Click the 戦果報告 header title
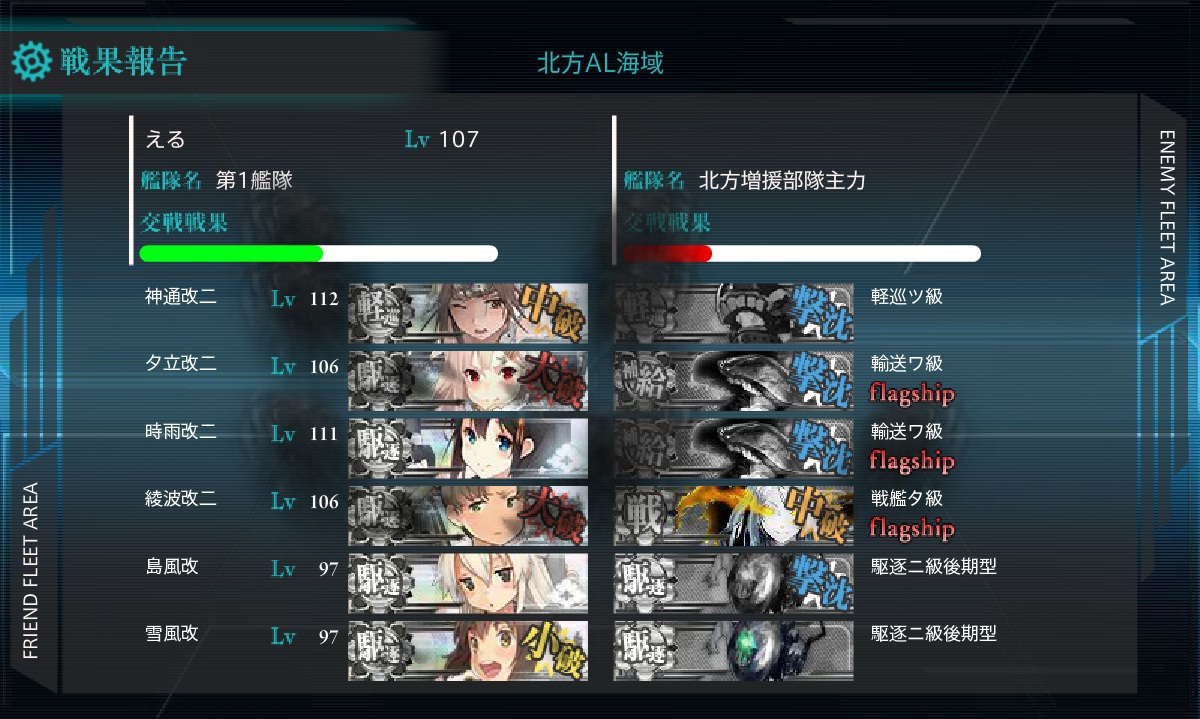The height and width of the screenshot is (719, 1200). point(123,62)
